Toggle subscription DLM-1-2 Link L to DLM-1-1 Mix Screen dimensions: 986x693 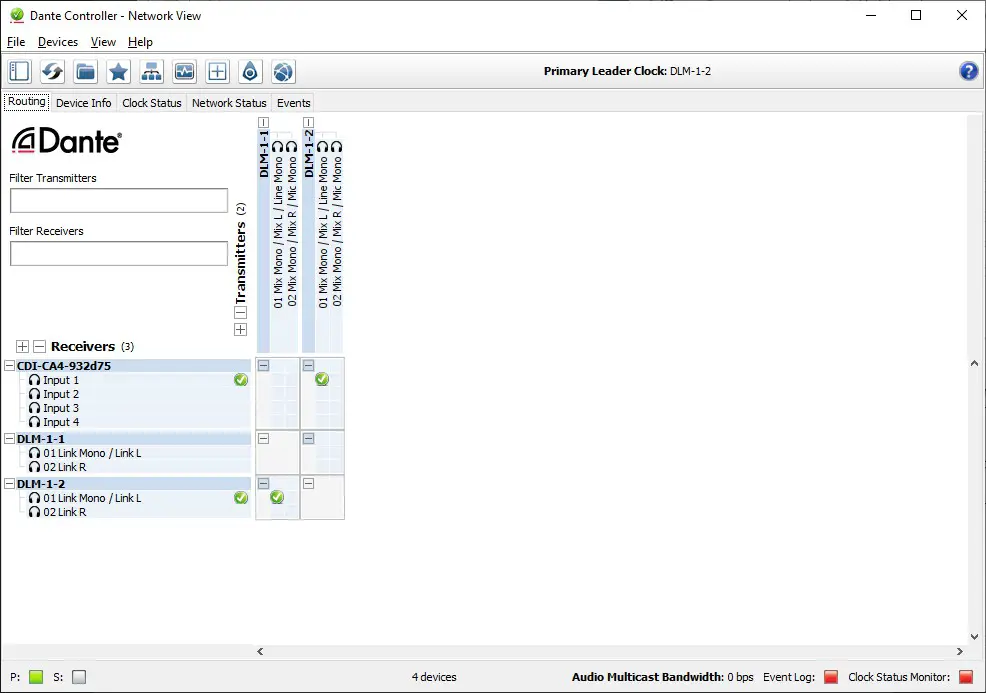(x=277, y=497)
